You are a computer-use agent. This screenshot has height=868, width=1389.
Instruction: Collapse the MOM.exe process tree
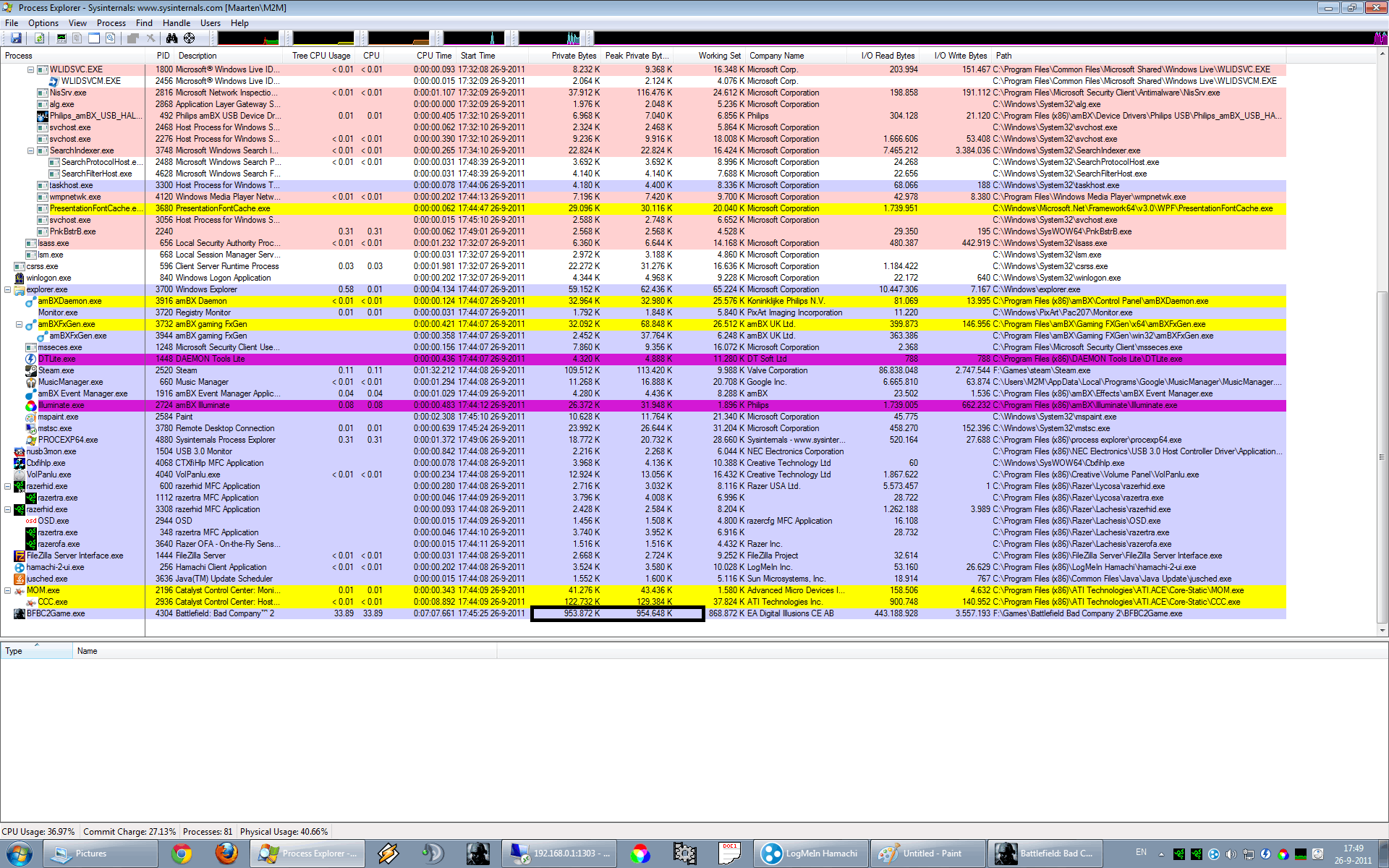coord(8,590)
